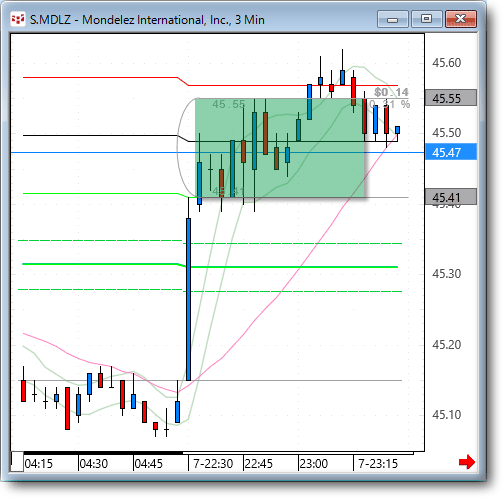Click the 45.10 price scale label
The height and width of the screenshot is (499, 504).
click(447, 415)
